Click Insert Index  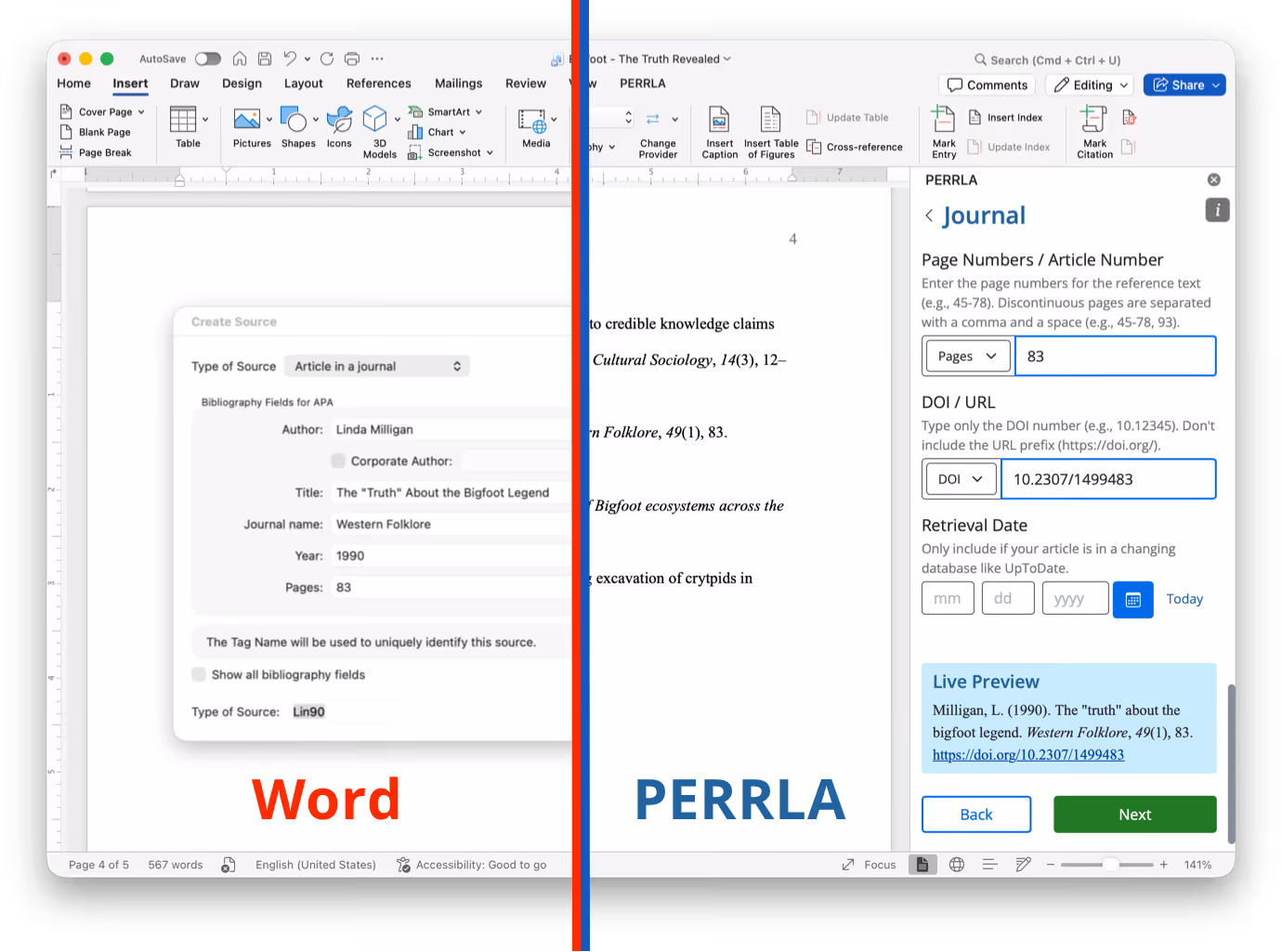1005,118
